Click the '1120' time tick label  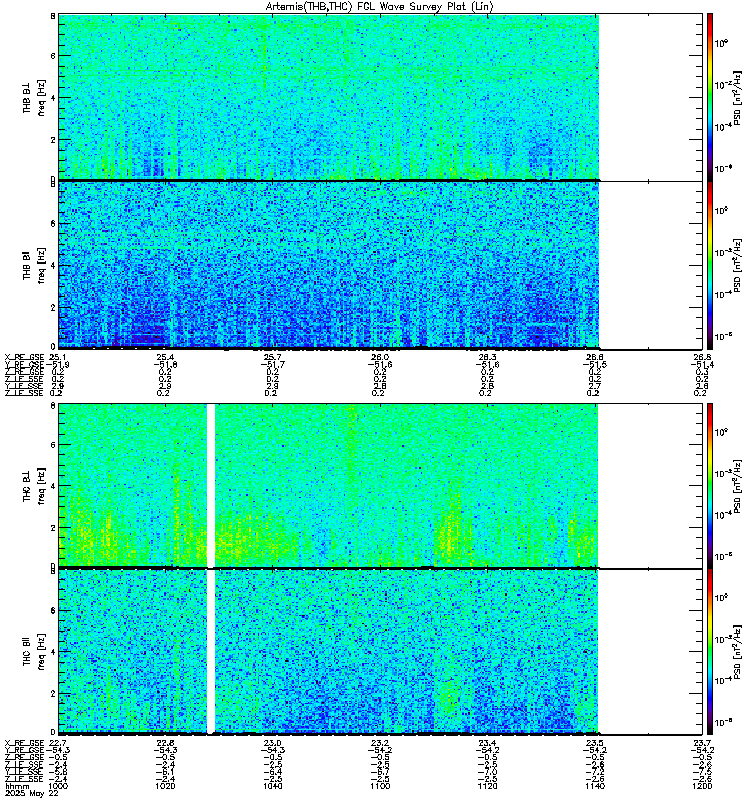click(487, 786)
